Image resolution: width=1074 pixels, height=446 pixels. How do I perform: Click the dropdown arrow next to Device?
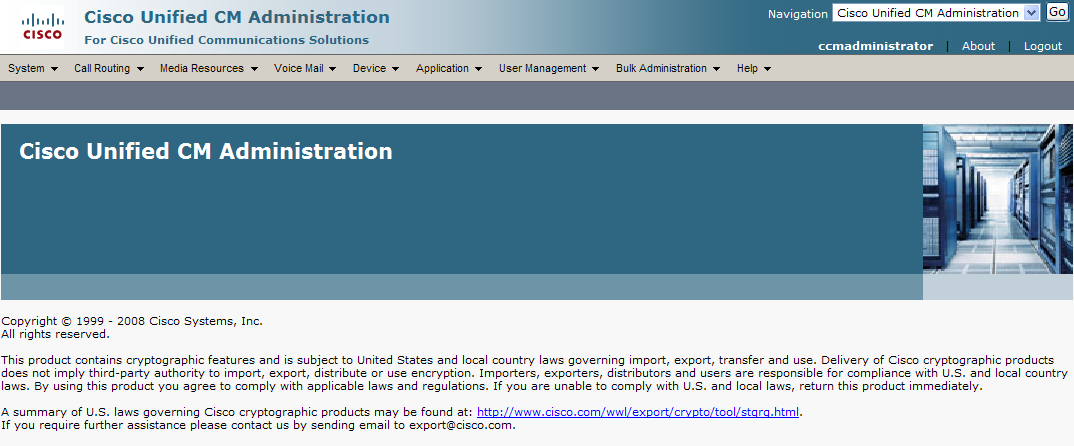click(x=395, y=69)
